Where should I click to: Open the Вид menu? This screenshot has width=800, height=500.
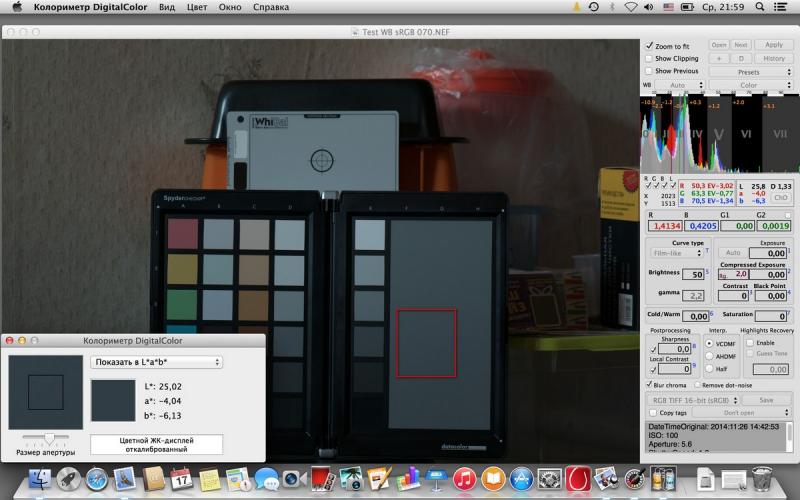click(x=167, y=7)
